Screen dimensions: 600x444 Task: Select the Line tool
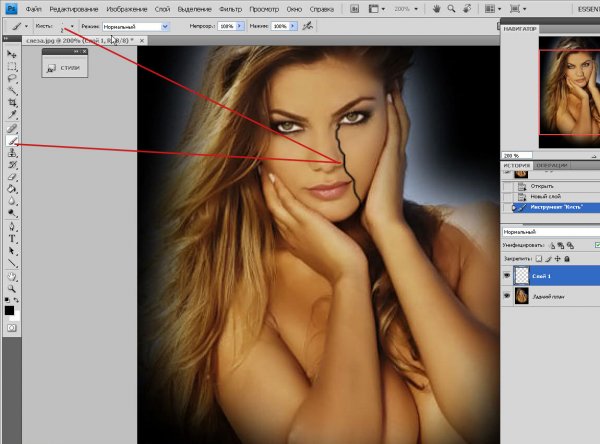pyautogui.click(x=12, y=263)
